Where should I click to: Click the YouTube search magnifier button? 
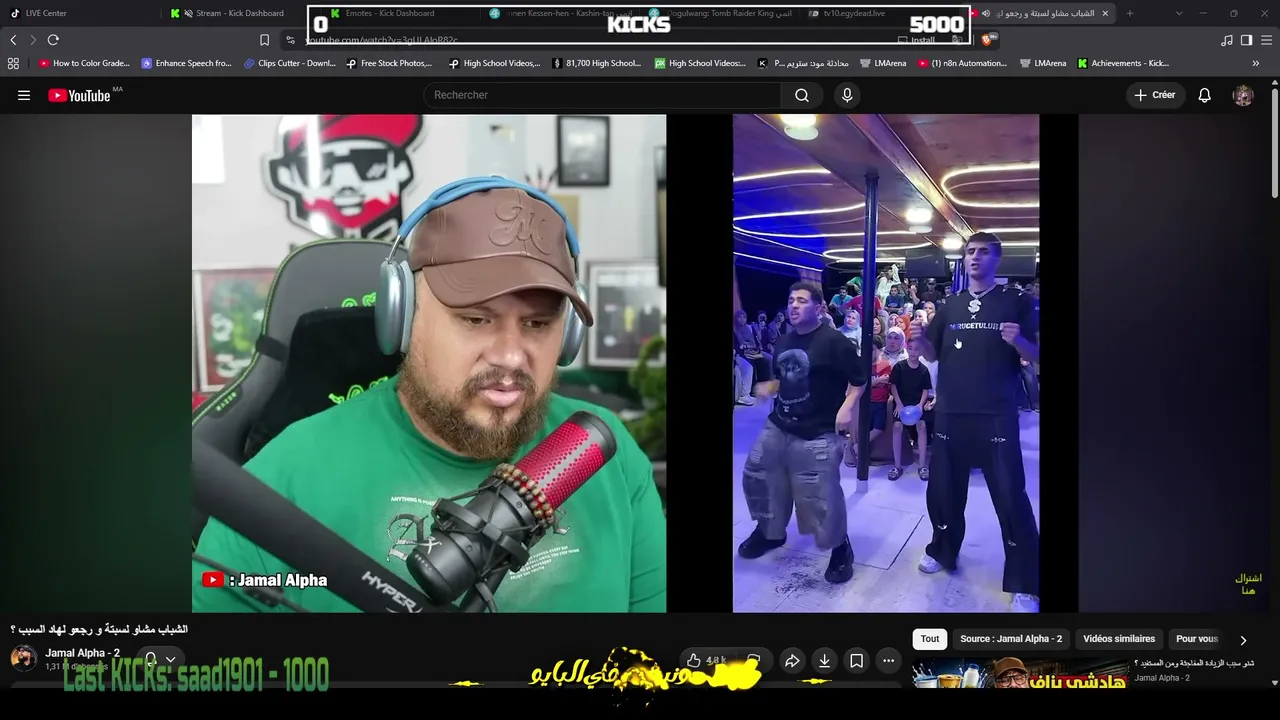(802, 95)
